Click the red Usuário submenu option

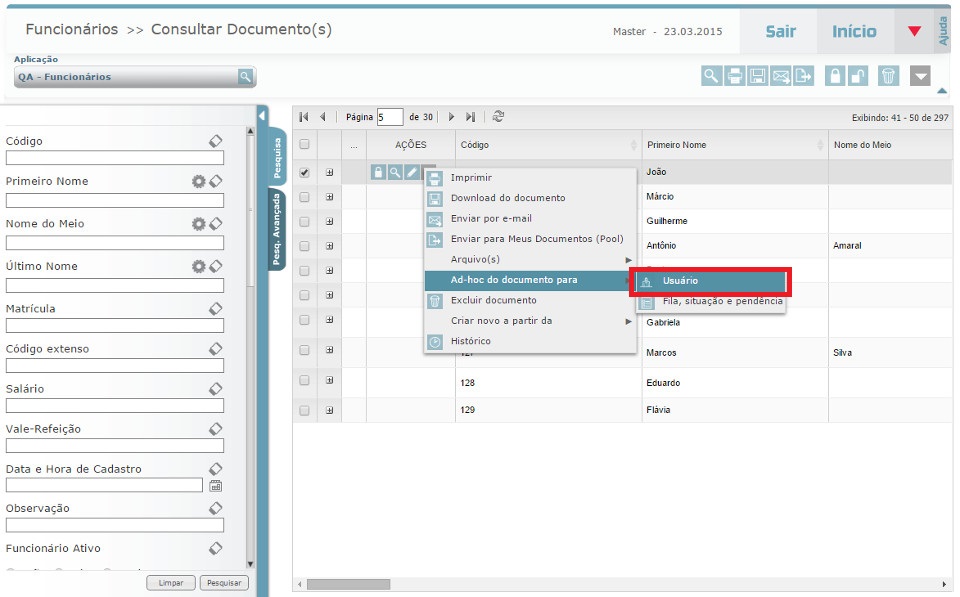point(710,281)
